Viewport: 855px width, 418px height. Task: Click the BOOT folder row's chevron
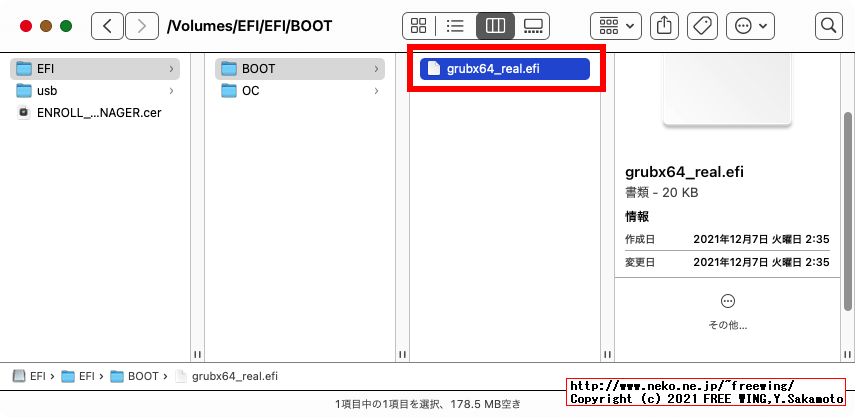click(x=376, y=69)
